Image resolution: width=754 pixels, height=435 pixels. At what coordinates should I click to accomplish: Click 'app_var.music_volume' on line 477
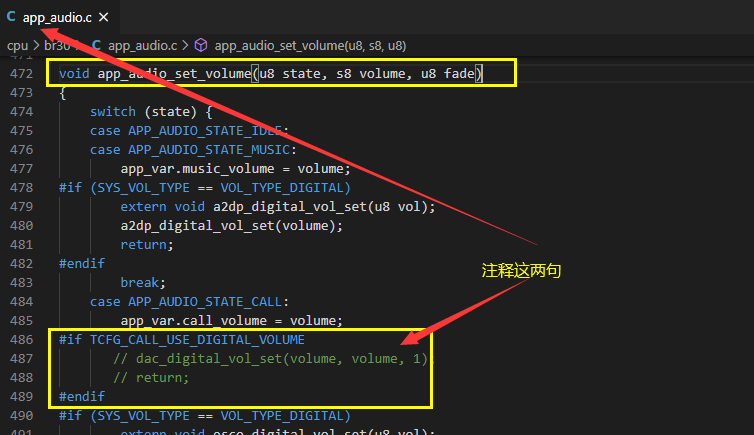point(198,169)
